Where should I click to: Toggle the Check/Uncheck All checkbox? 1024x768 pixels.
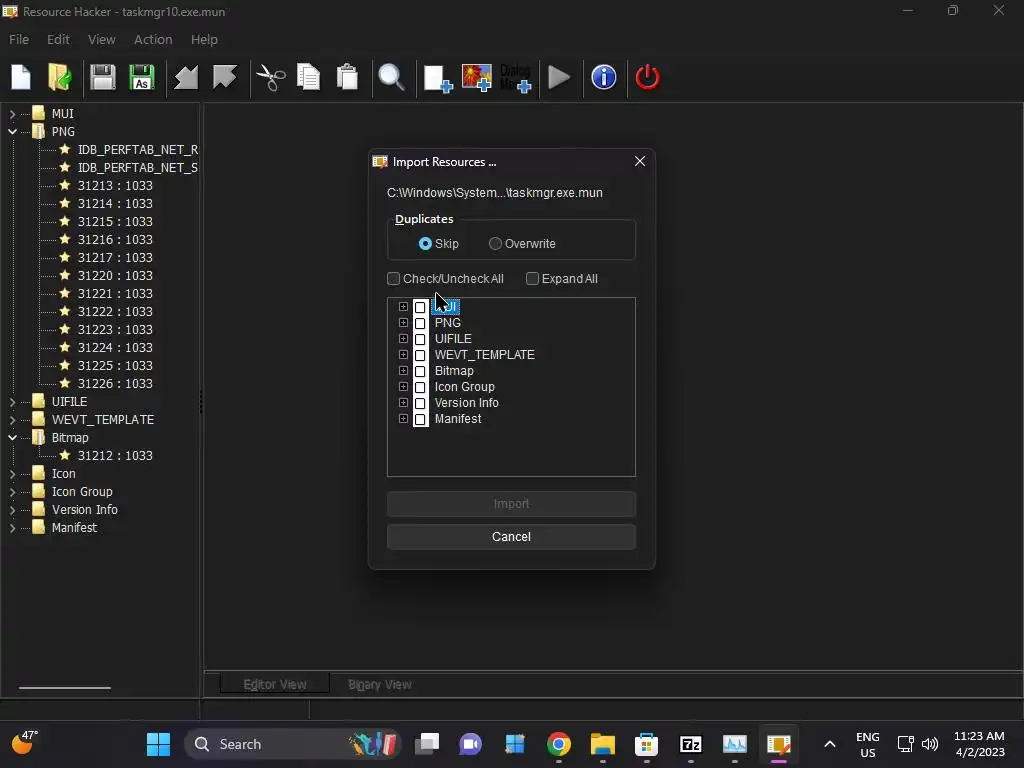point(393,279)
